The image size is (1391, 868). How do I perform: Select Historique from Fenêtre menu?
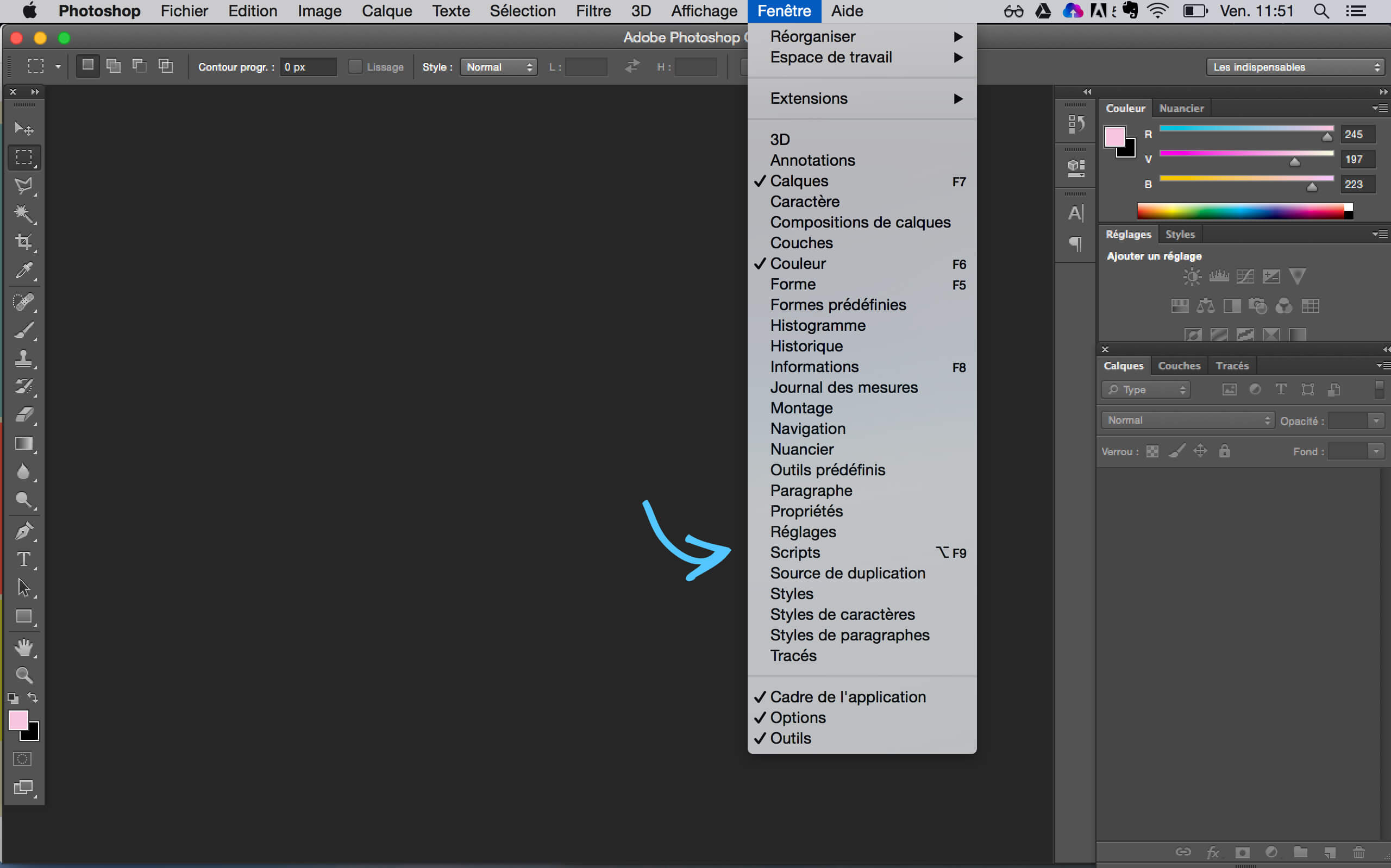807,346
